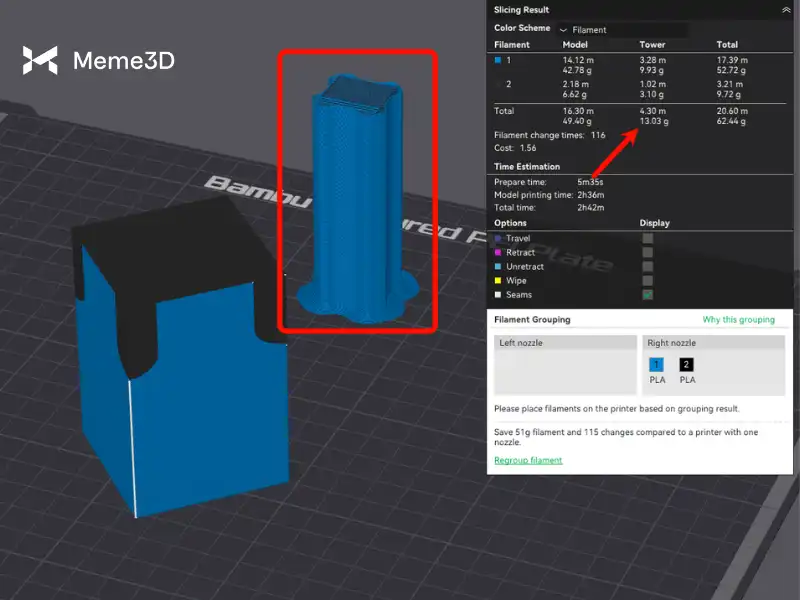This screenshot has height=600, width=800.
Task: Enable Retract display checkbox
Action: 647,253
